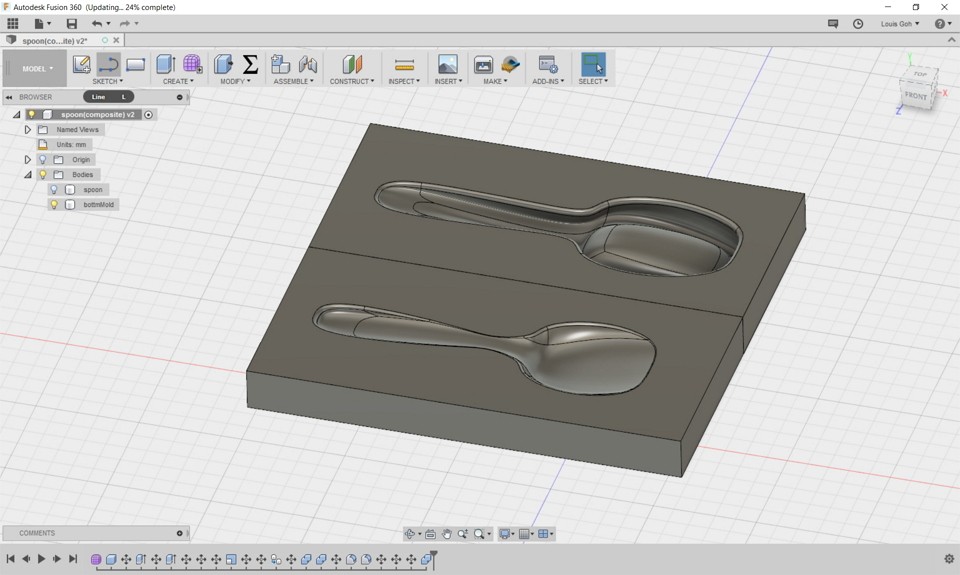Open the CREATE menu
960x575 pixels.
click(x=178, y=81)
